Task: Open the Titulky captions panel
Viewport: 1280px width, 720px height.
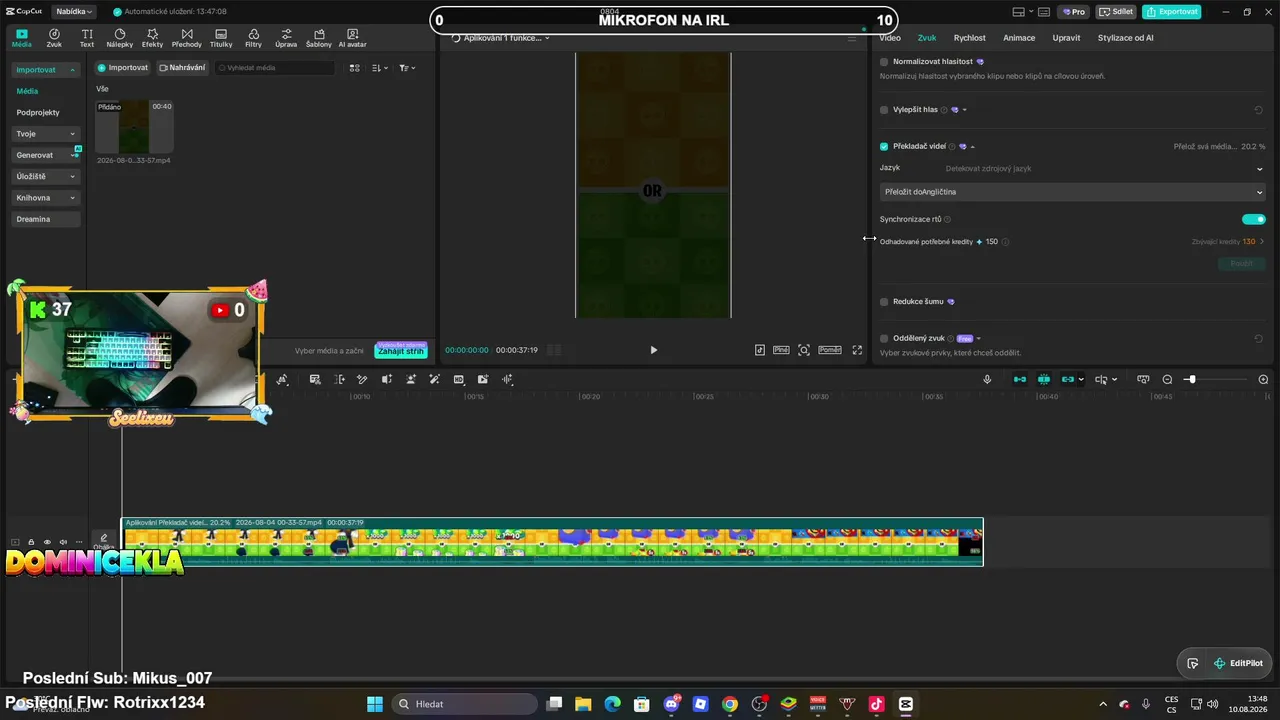Action: pyautogui.click(x=221, y=38)
